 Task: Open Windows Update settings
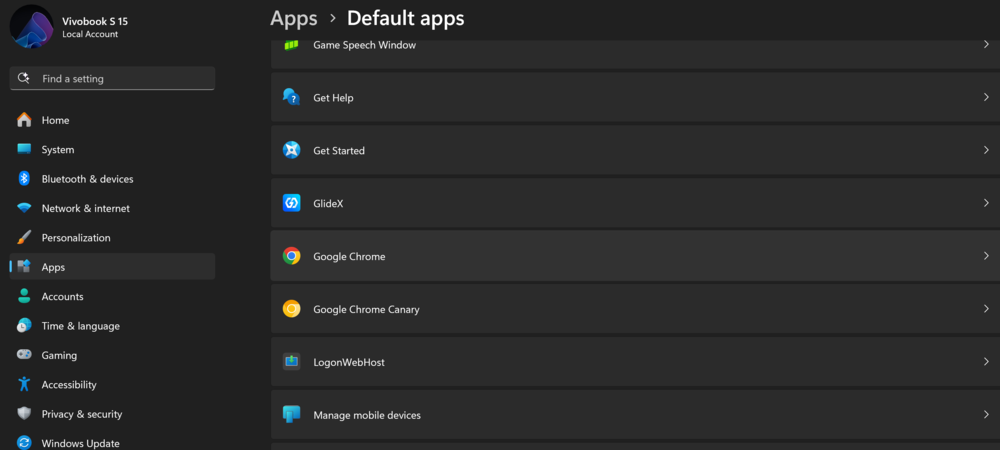click(x=112, y=442)
